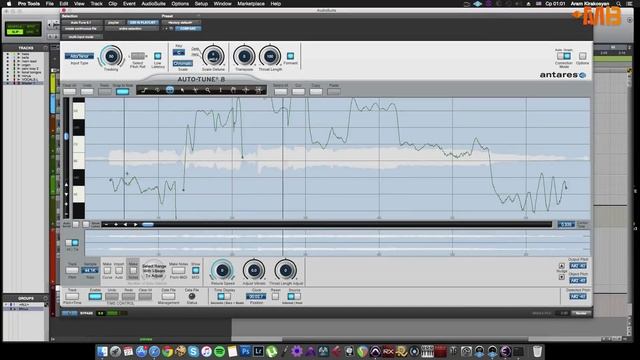Click the Tracking knob
Image resolution: width=640 pixels, height=360 pixels.
[x=111, y=56]
